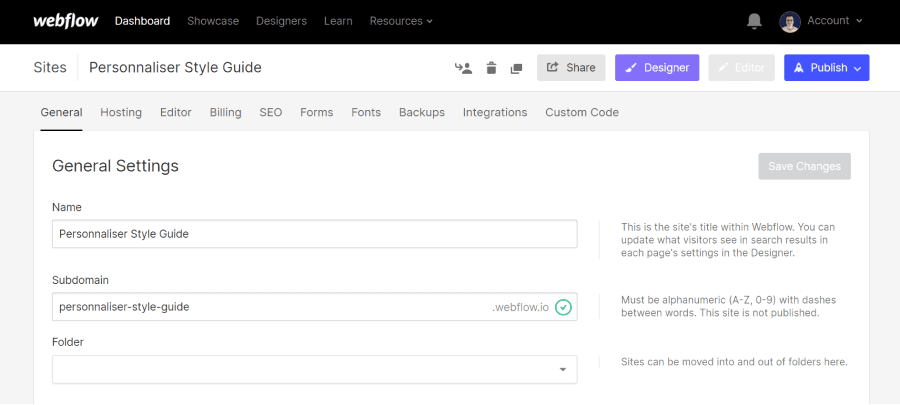Open the Custom Code tab
900x405 pixels.
tap(582, 112)
